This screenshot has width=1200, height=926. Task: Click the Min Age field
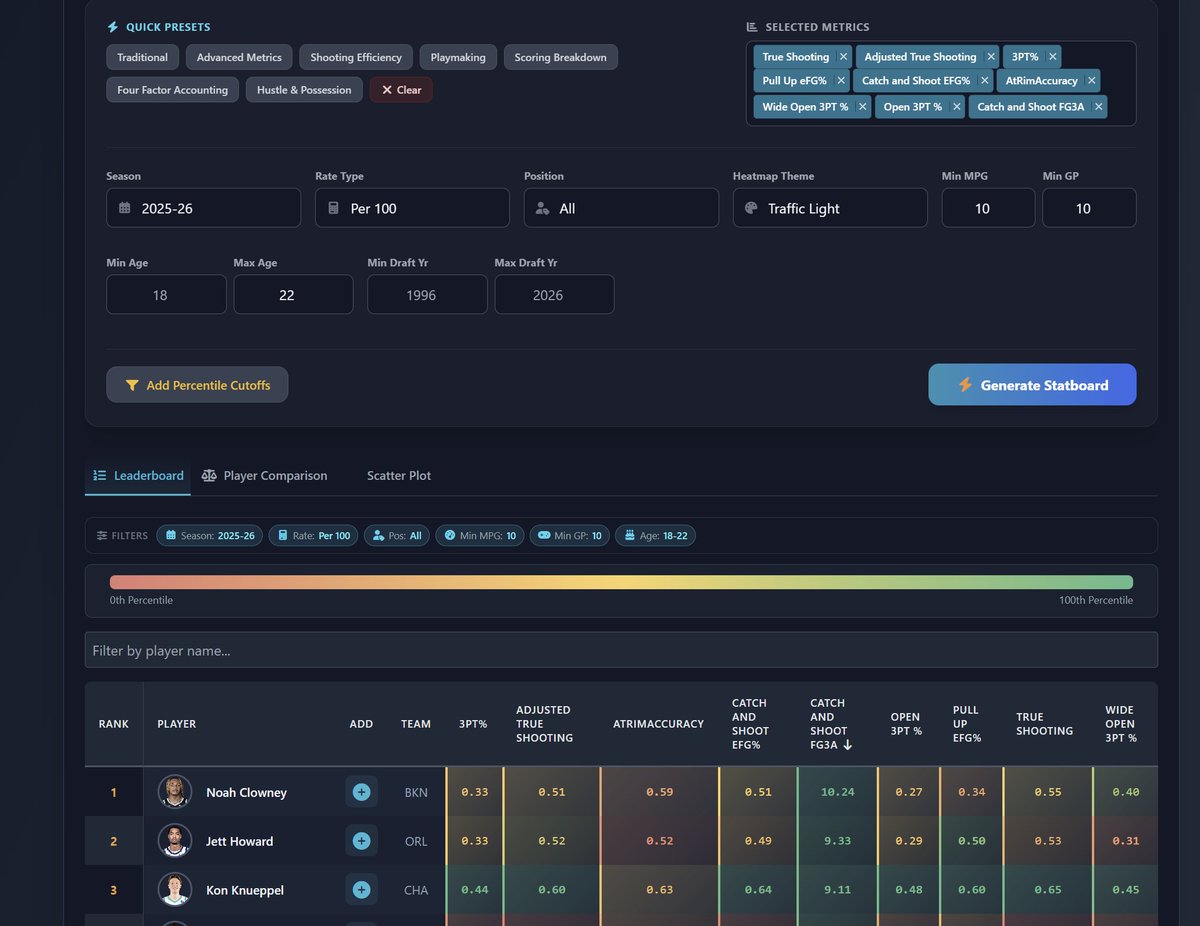click(x=166, y=295)
